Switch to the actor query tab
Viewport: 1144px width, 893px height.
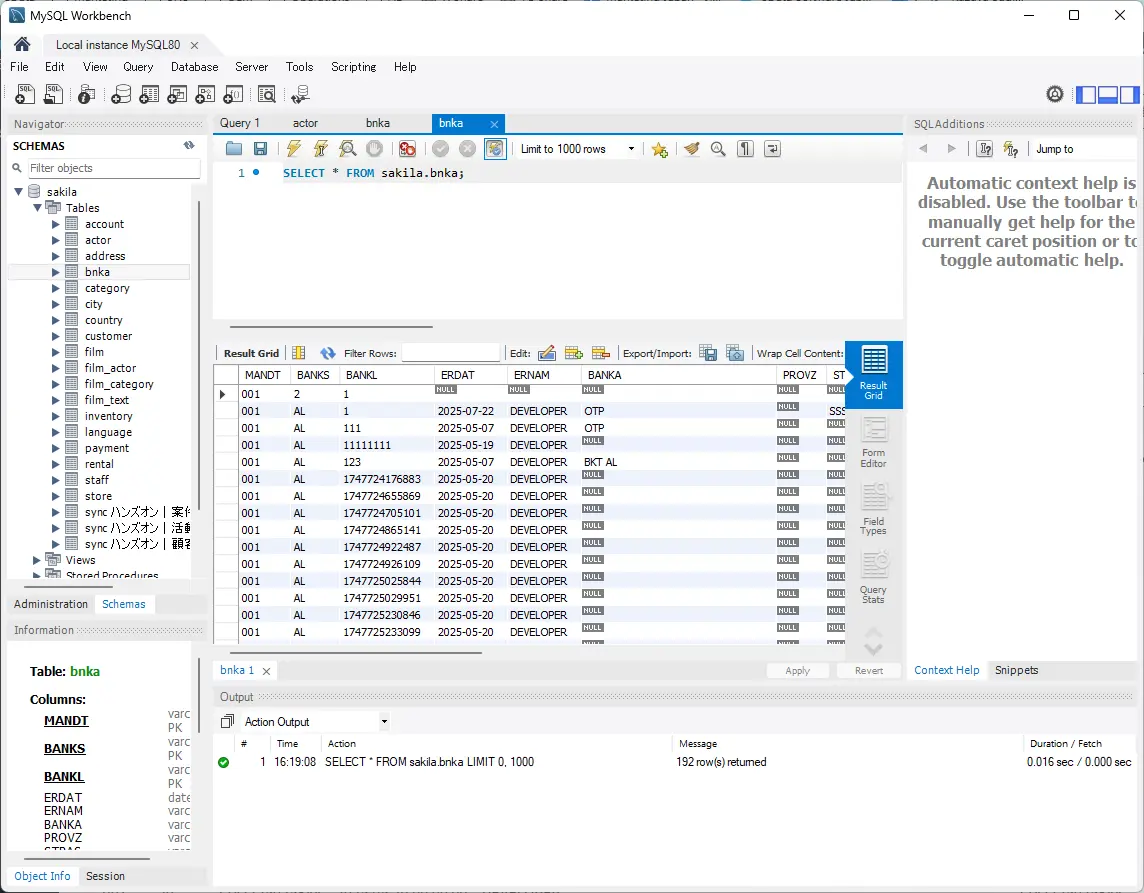point(305,122)
